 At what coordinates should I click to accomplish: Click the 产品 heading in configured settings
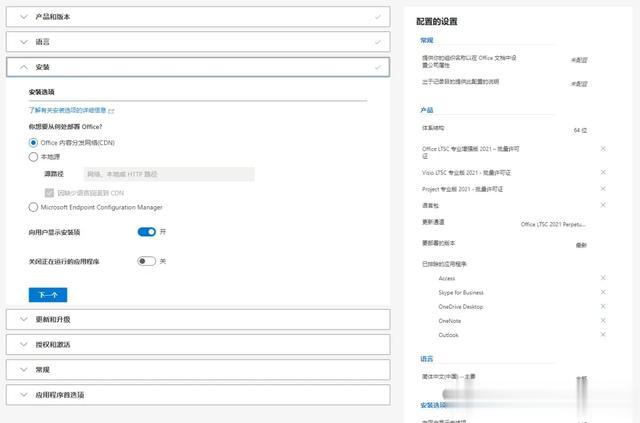427,110
